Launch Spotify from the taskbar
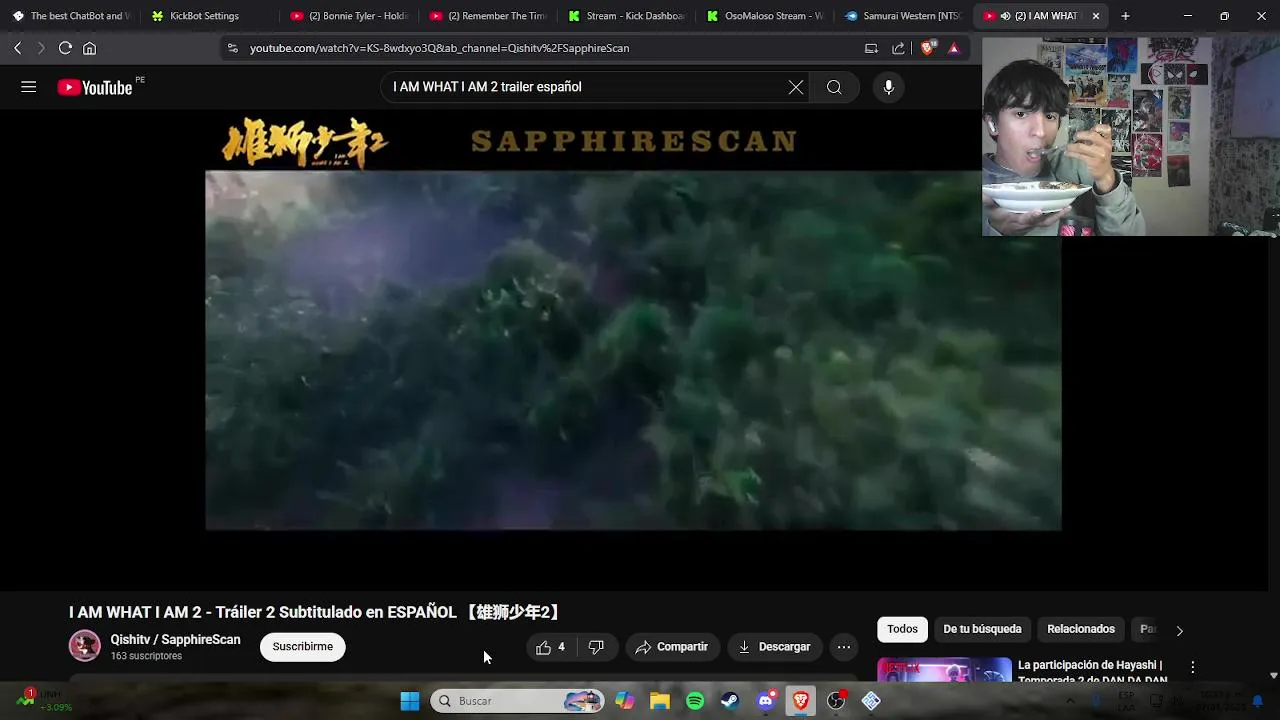 tap(695, 701)
